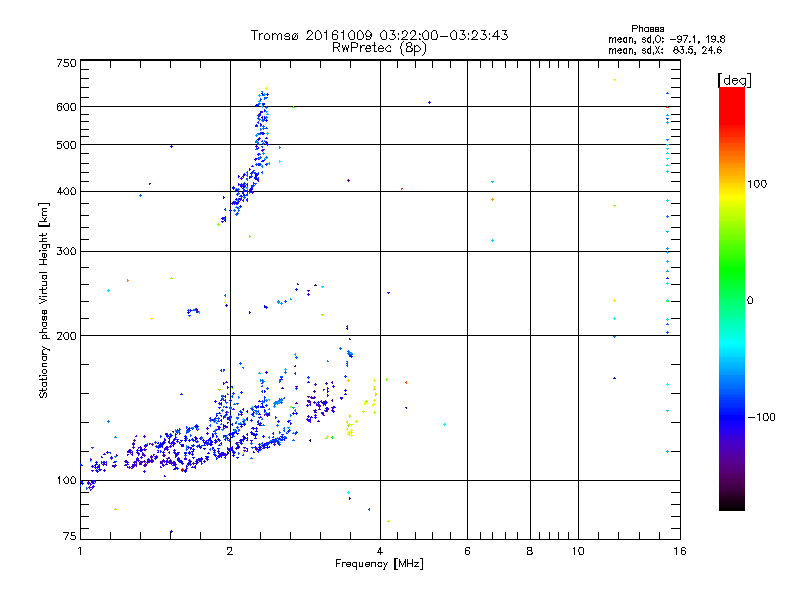The image size is (800, 600).
Task: Click the y-axis tick label "400"
Action: [66, 192]
